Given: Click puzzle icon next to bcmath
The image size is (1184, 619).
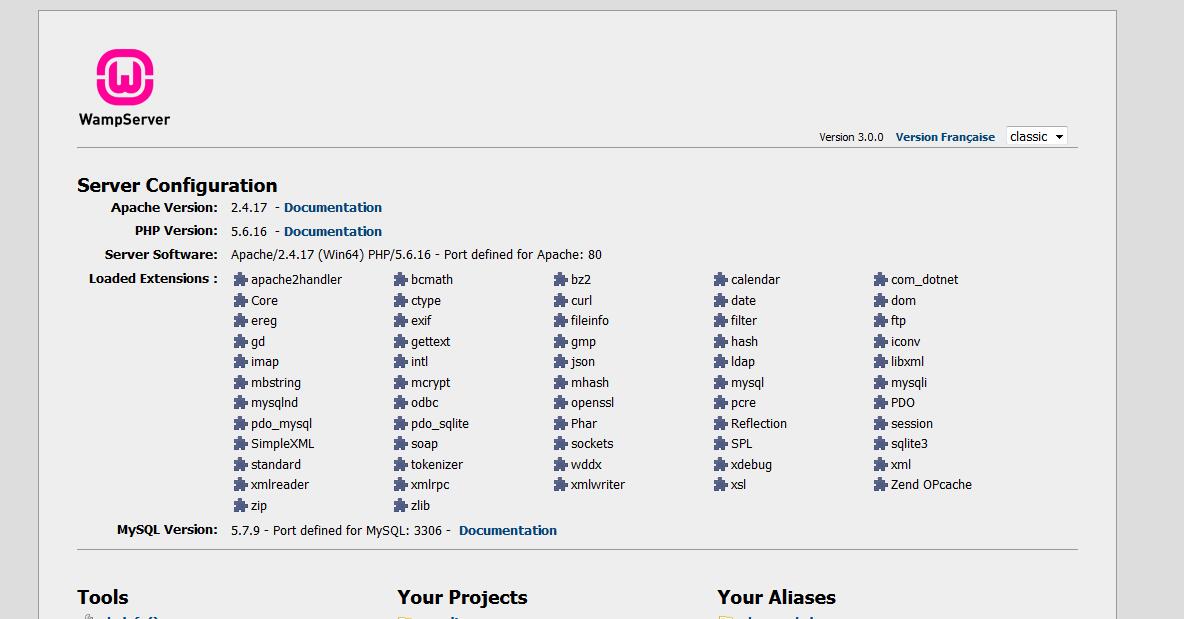Looking at the screenshot, I should tap(401, 280).
